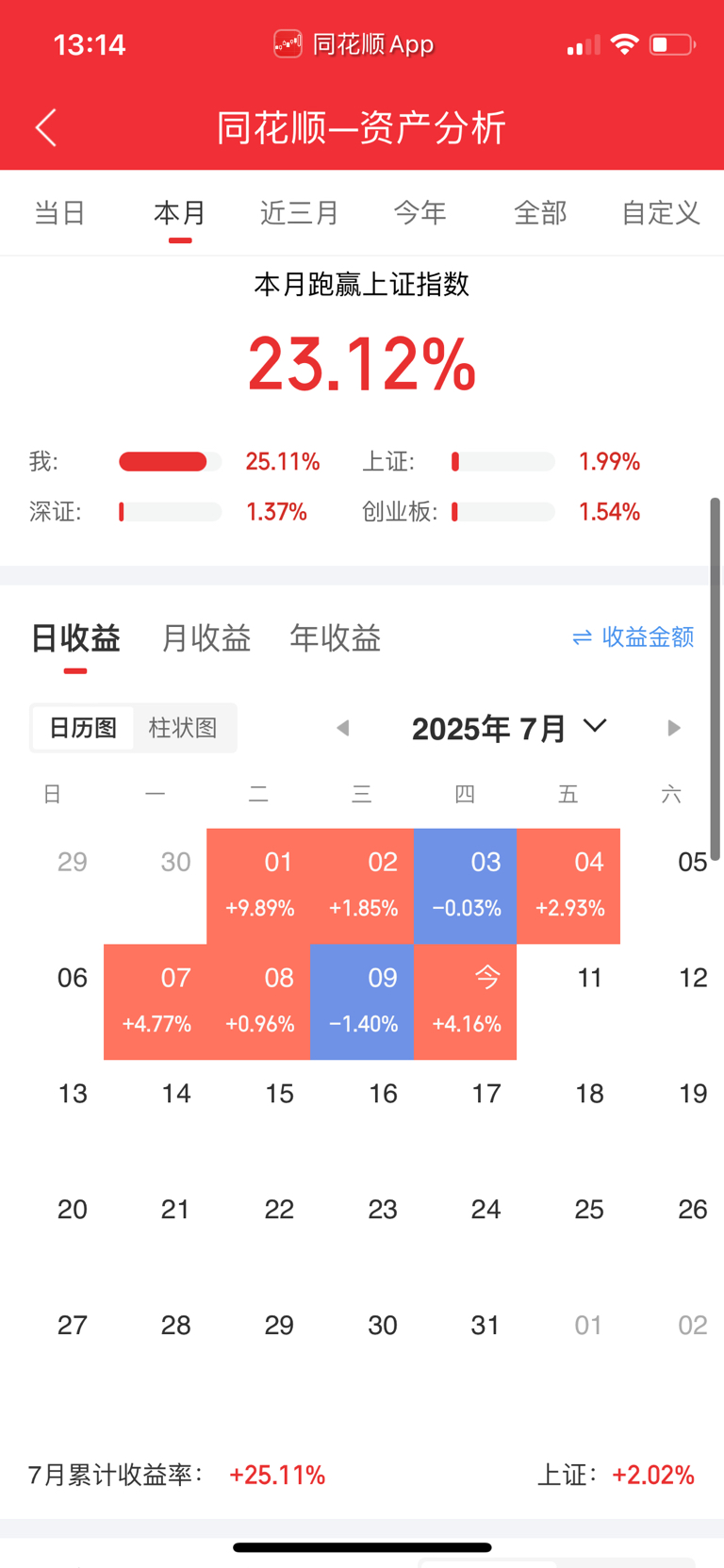Tap the 创业板 1.54% progress bar
The width and height of the screenshot is (724, 1568).
click(x=503, y=512)
